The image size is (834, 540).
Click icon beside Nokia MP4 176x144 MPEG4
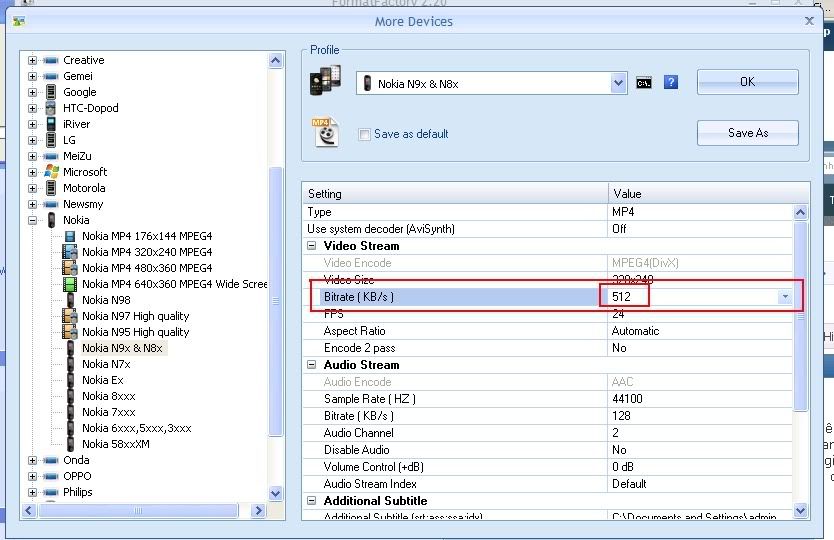tap(70, 236)
